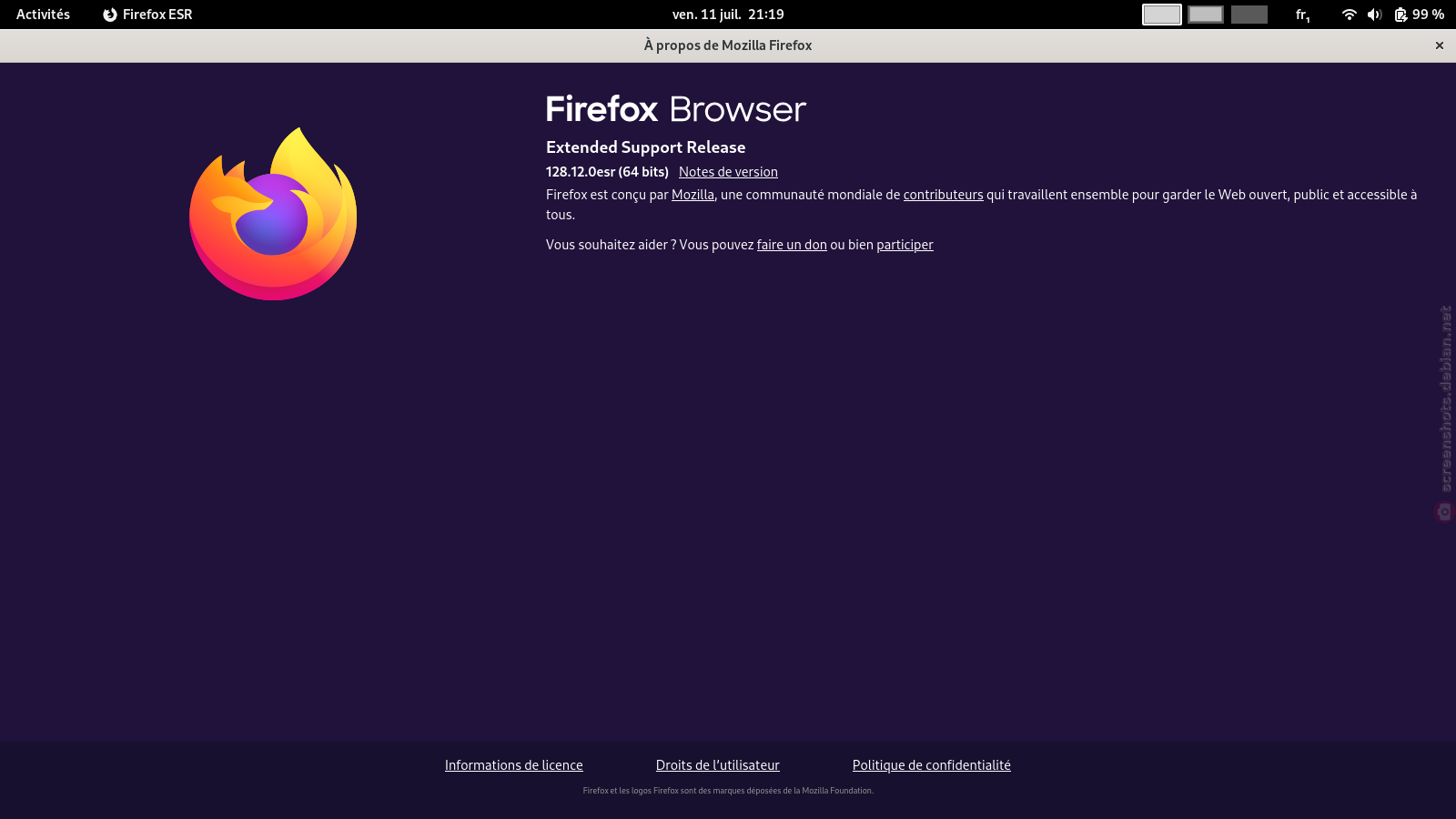Switch to the third workspace thumbnail
Image resolution: width=1456 pixels, height=819 pixels.
click(x=1249, y=15)
